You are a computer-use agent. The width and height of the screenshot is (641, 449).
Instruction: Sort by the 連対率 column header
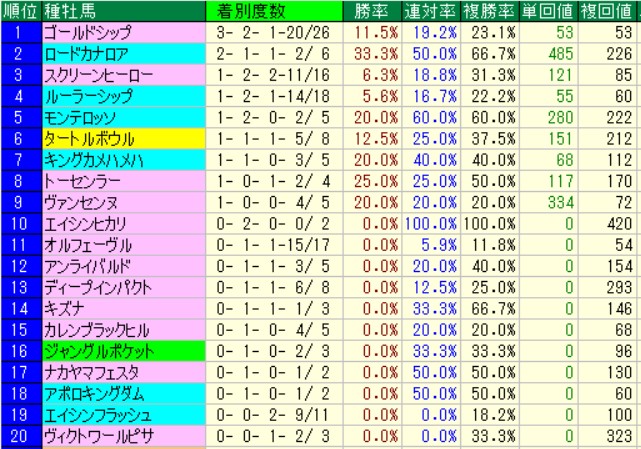pyautogui.click(x=431, y=11)
